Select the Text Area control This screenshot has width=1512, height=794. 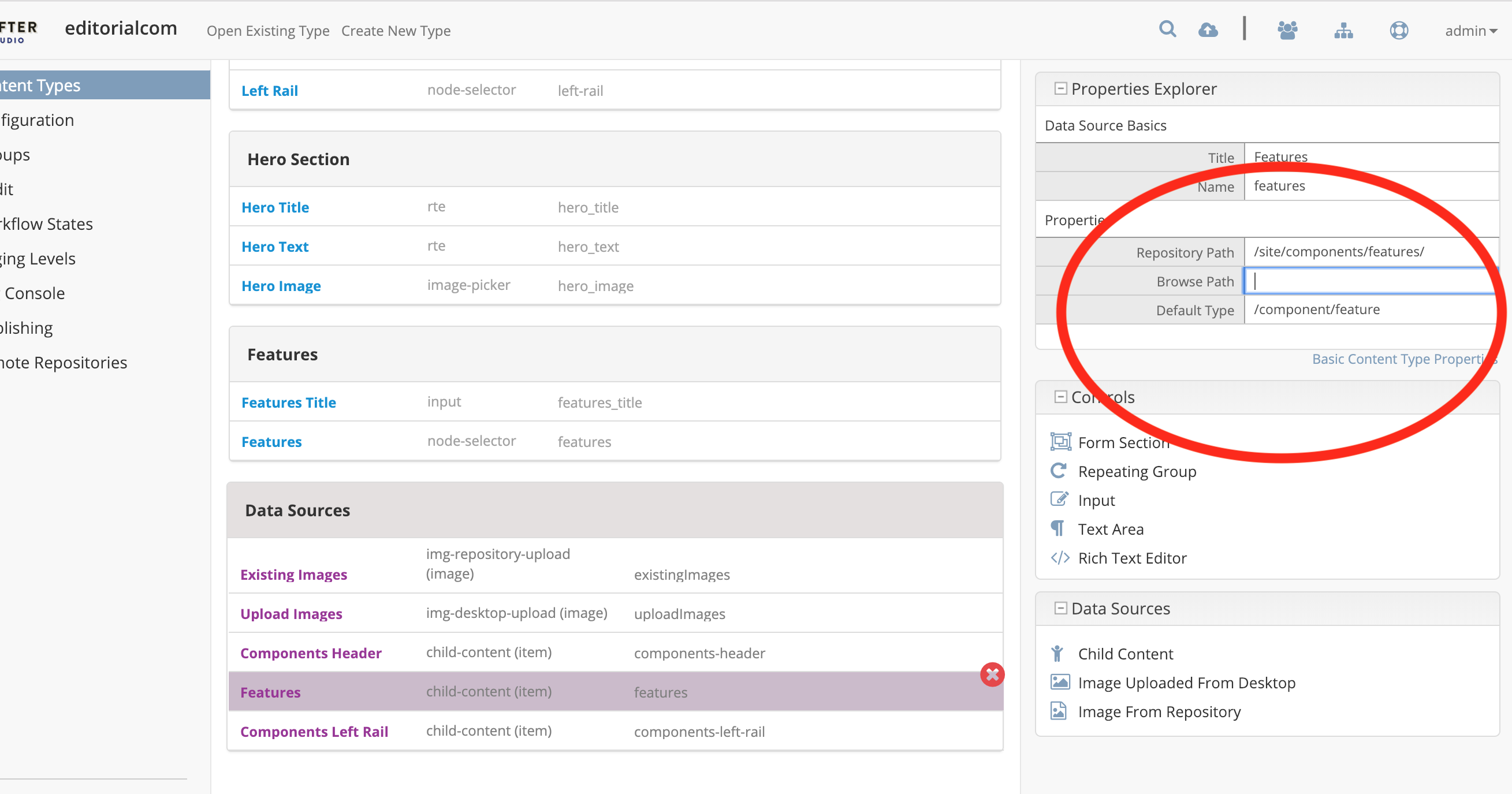click(x=1110, y=528)
